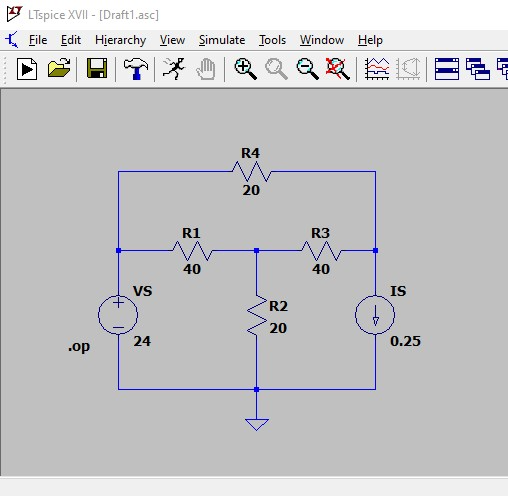Screen dimensions: 508x496
Task: Click the New Schematic toolbar icon
Action: tap(27, 69)
